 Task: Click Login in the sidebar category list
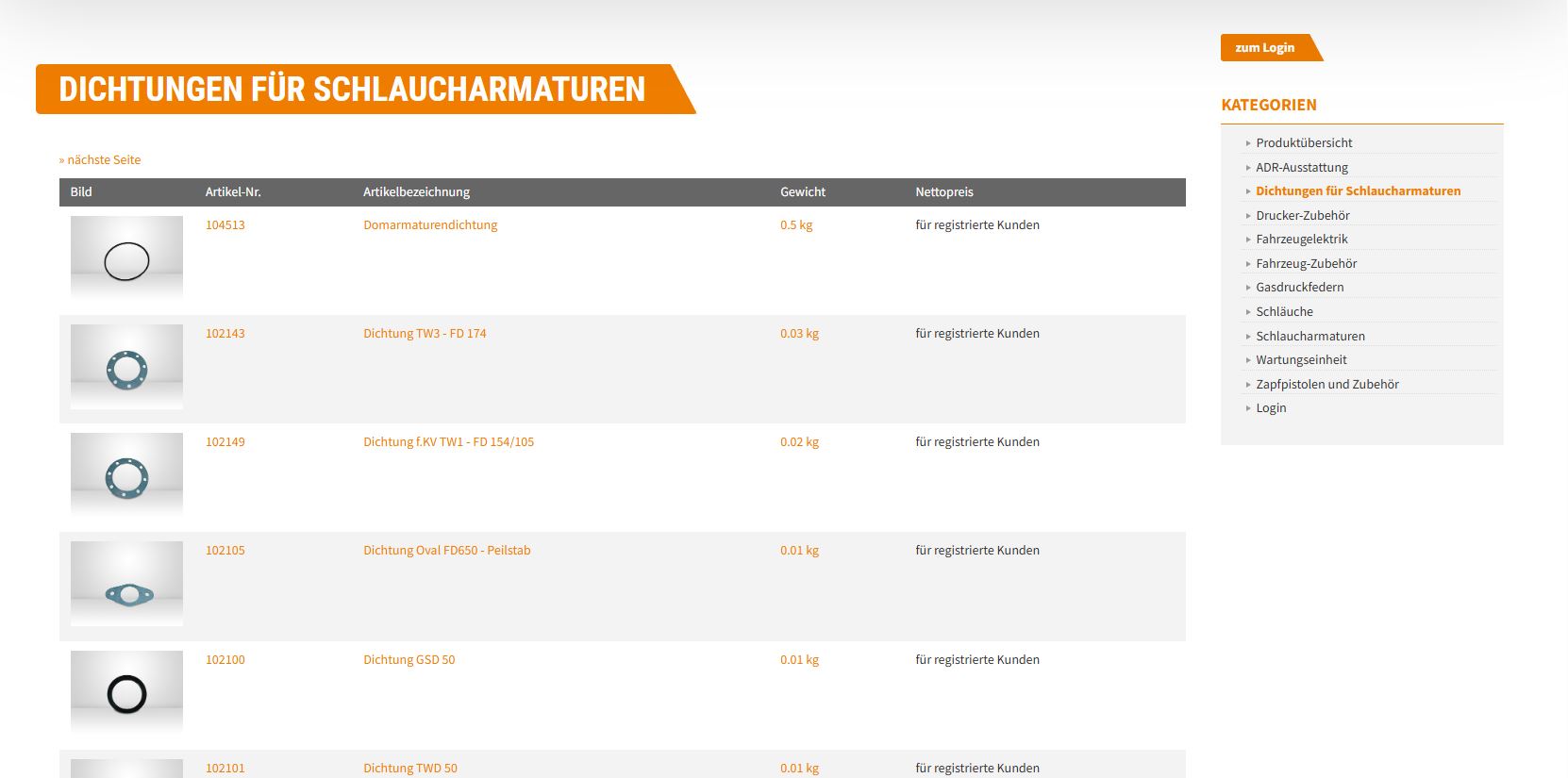(x=1270, y=408)
